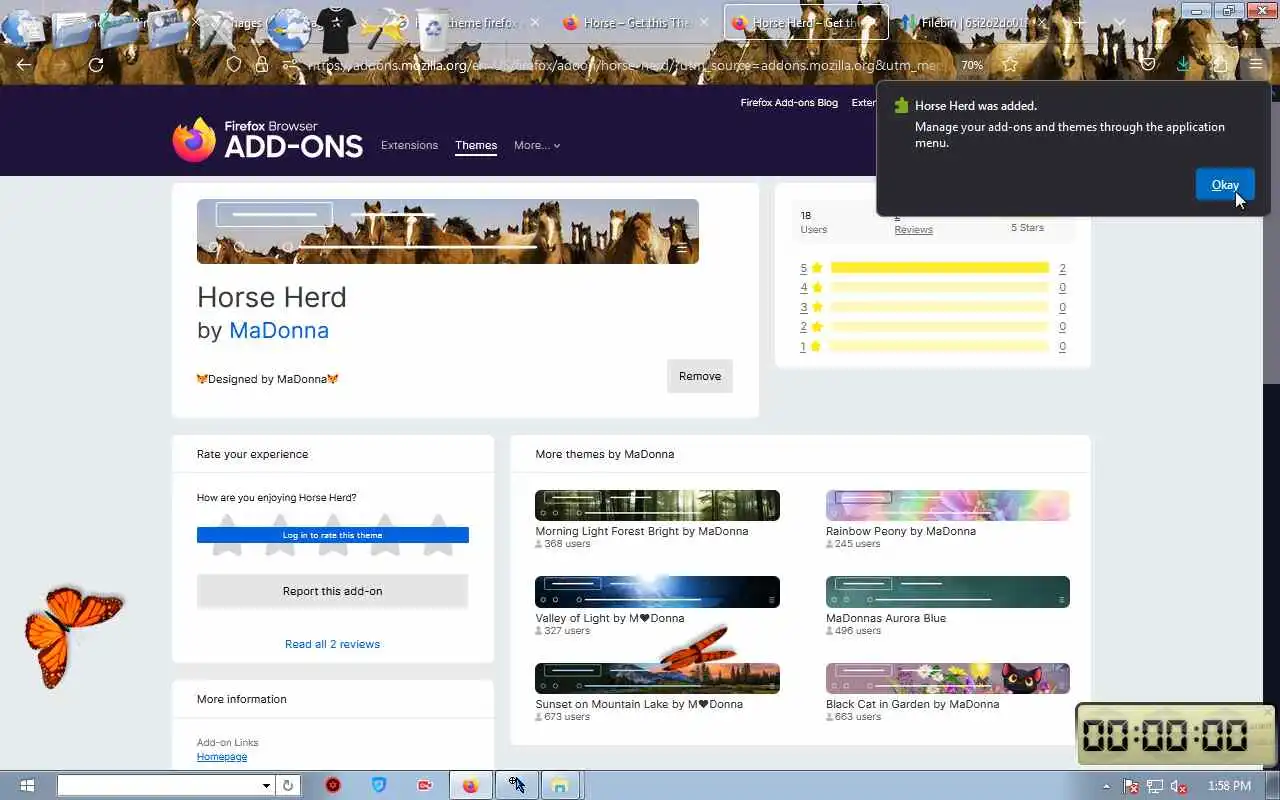
Task: Open the Themes section
Action: pos(476,145)
